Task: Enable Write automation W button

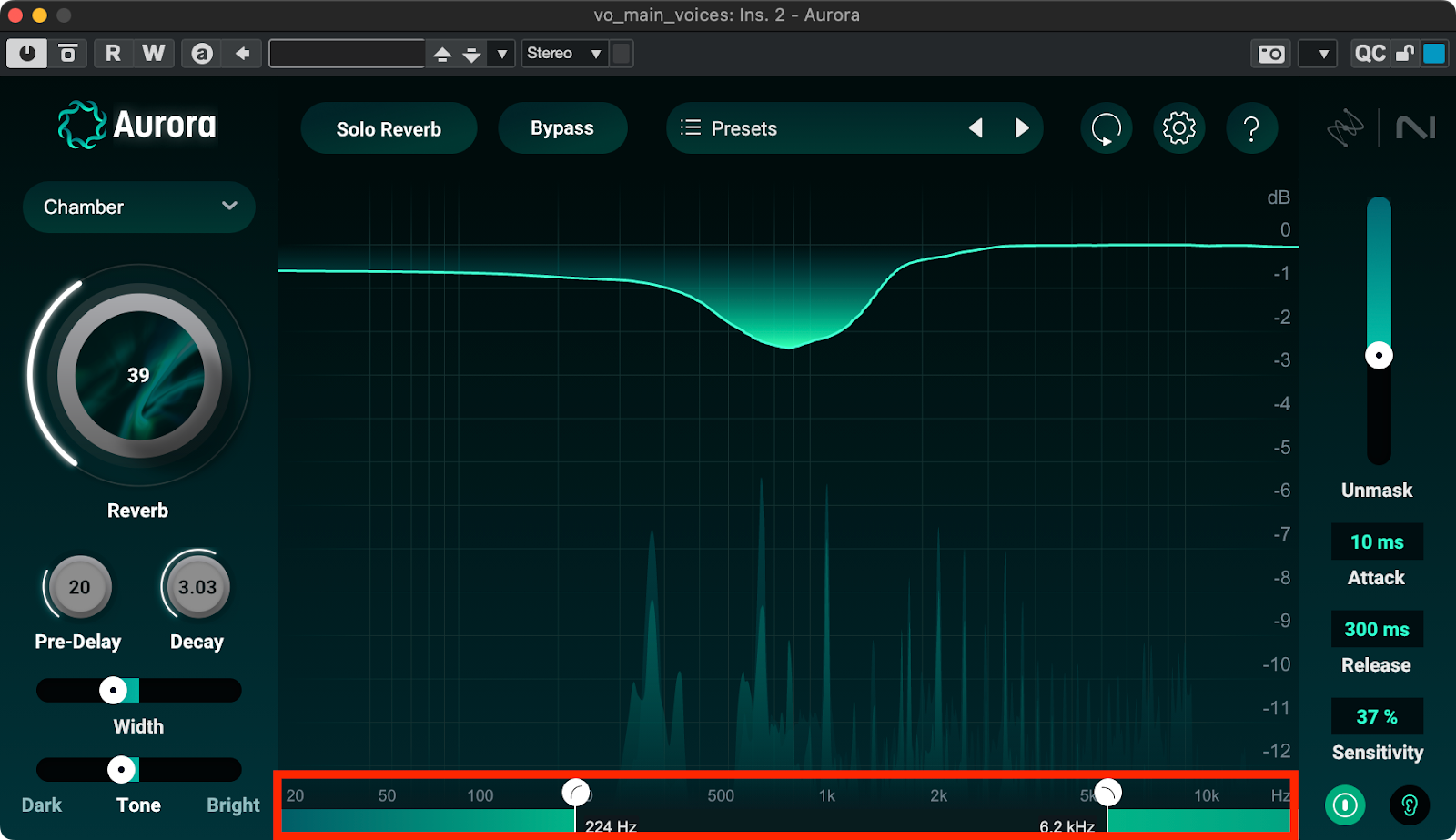Action: pyautogui.click(x=154, y=54)
